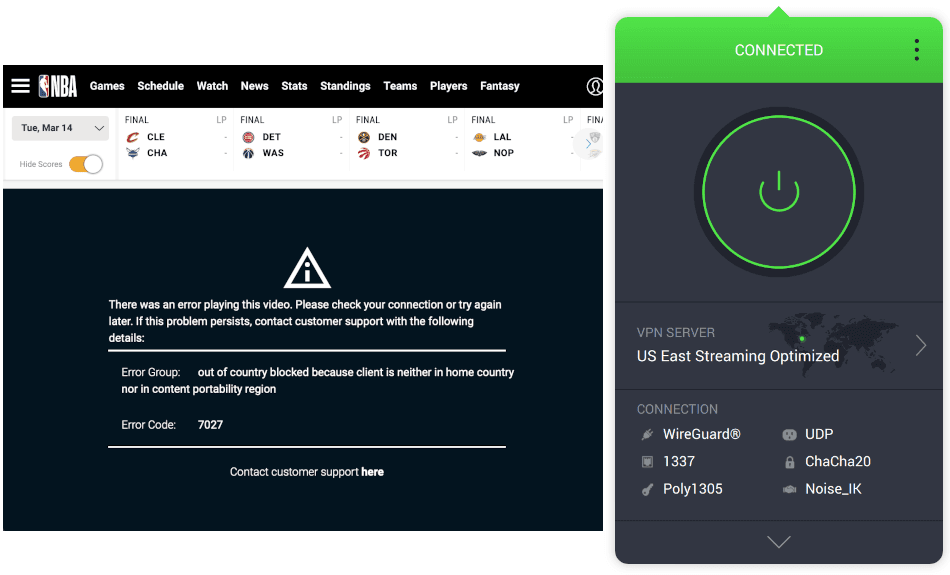Open the News menu item
The height and width of the screenshot is (575, 950).
pos(254,86)
